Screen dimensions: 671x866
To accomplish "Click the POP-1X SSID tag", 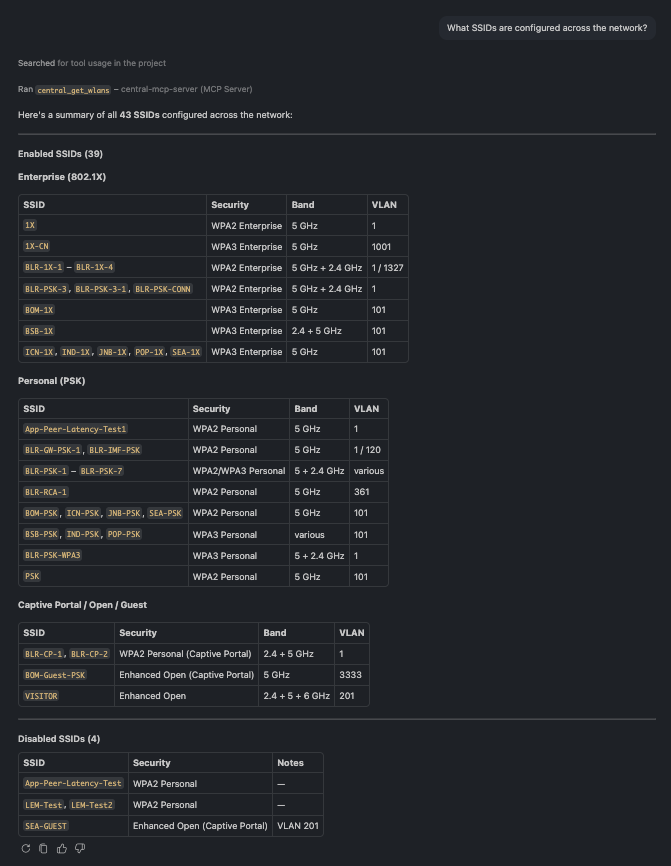I will click(149, 352).
